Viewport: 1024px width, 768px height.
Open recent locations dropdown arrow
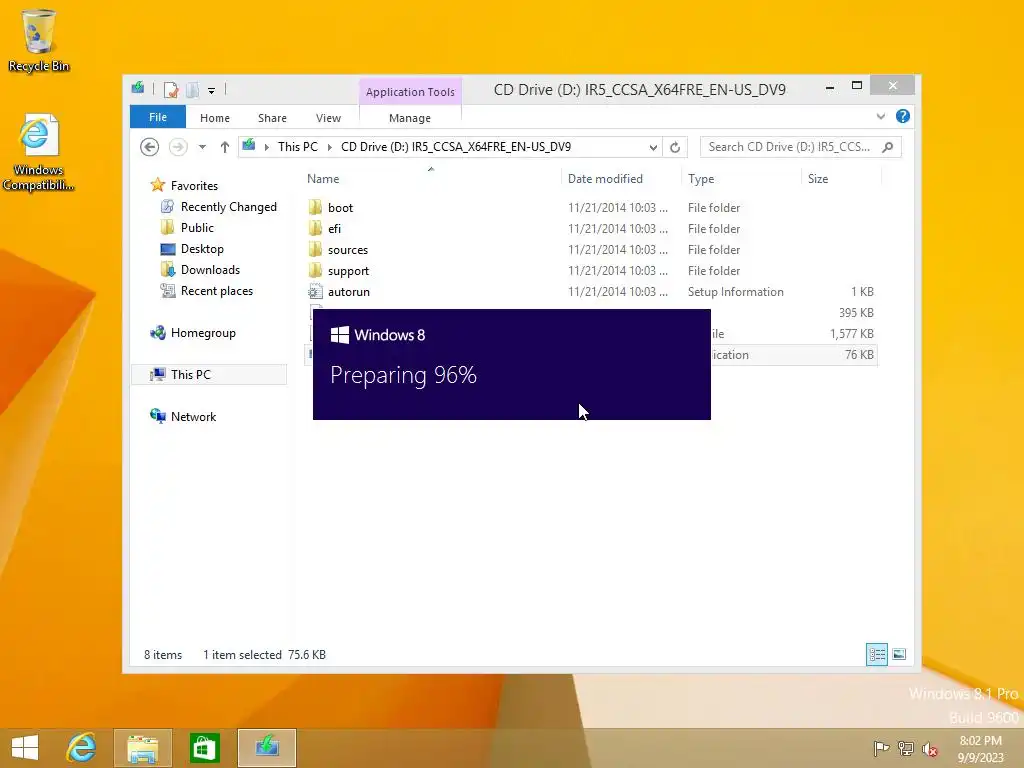pos(202,148)
